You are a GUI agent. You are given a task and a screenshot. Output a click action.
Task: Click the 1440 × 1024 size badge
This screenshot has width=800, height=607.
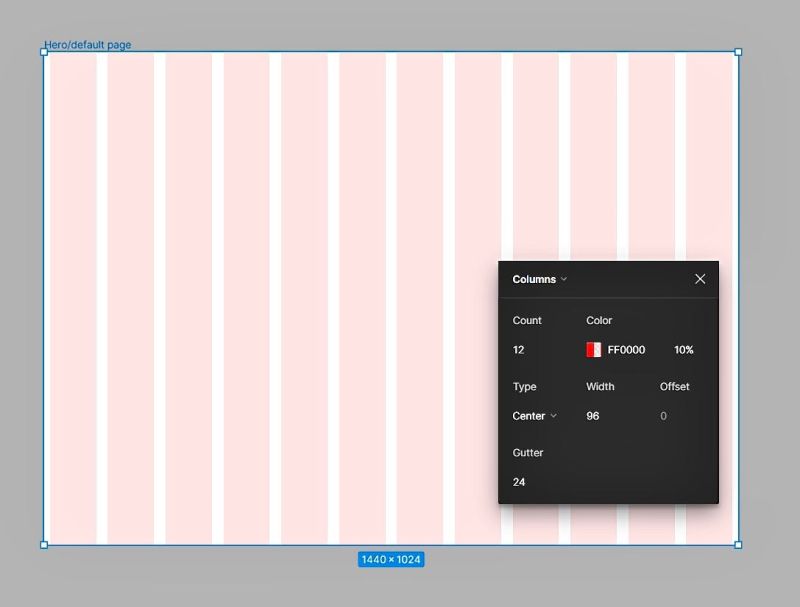(x=390, y=560)
